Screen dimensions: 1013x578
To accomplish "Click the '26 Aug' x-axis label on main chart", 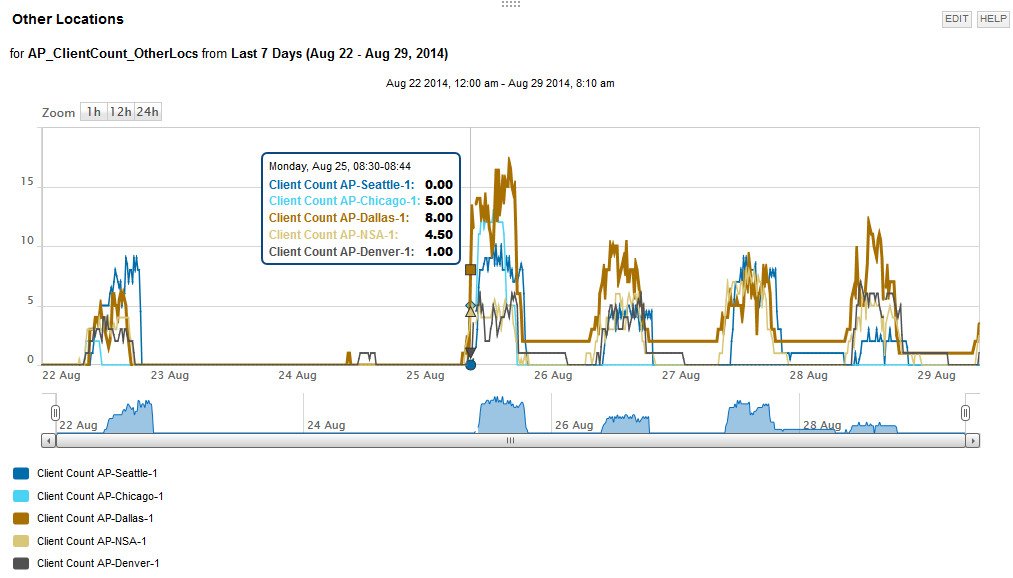I will [x=553, y=375].
